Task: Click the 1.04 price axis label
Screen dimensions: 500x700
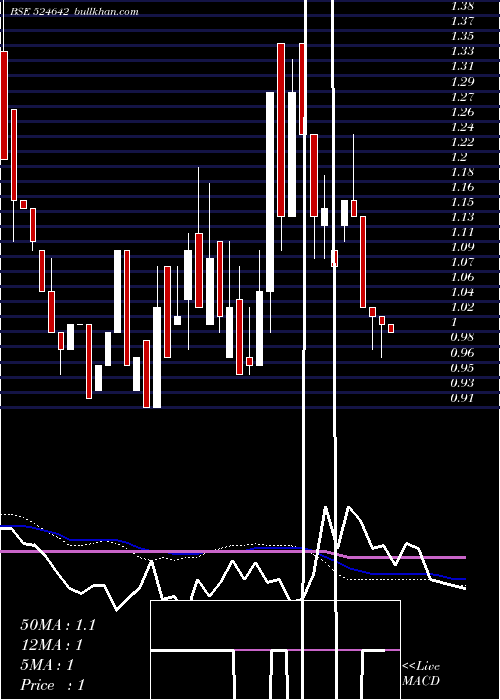Action: click(462, 292)
